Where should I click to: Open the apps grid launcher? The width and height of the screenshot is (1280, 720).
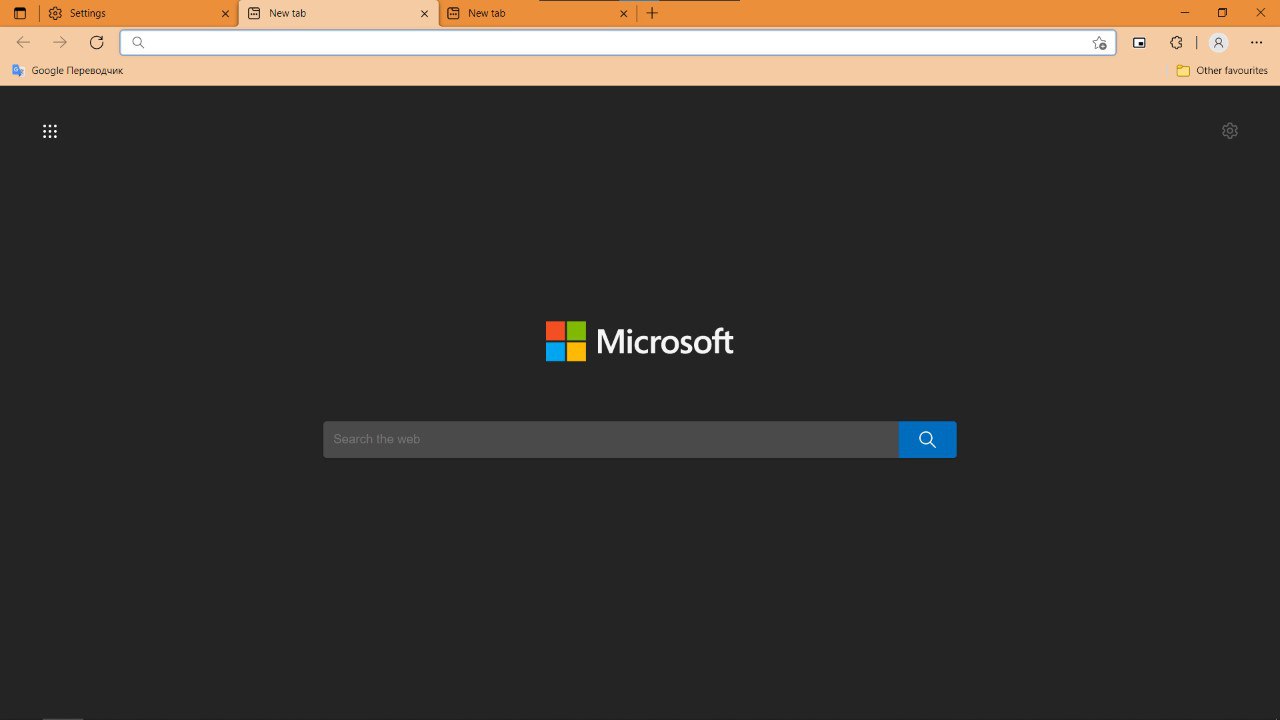click(50, 131)
